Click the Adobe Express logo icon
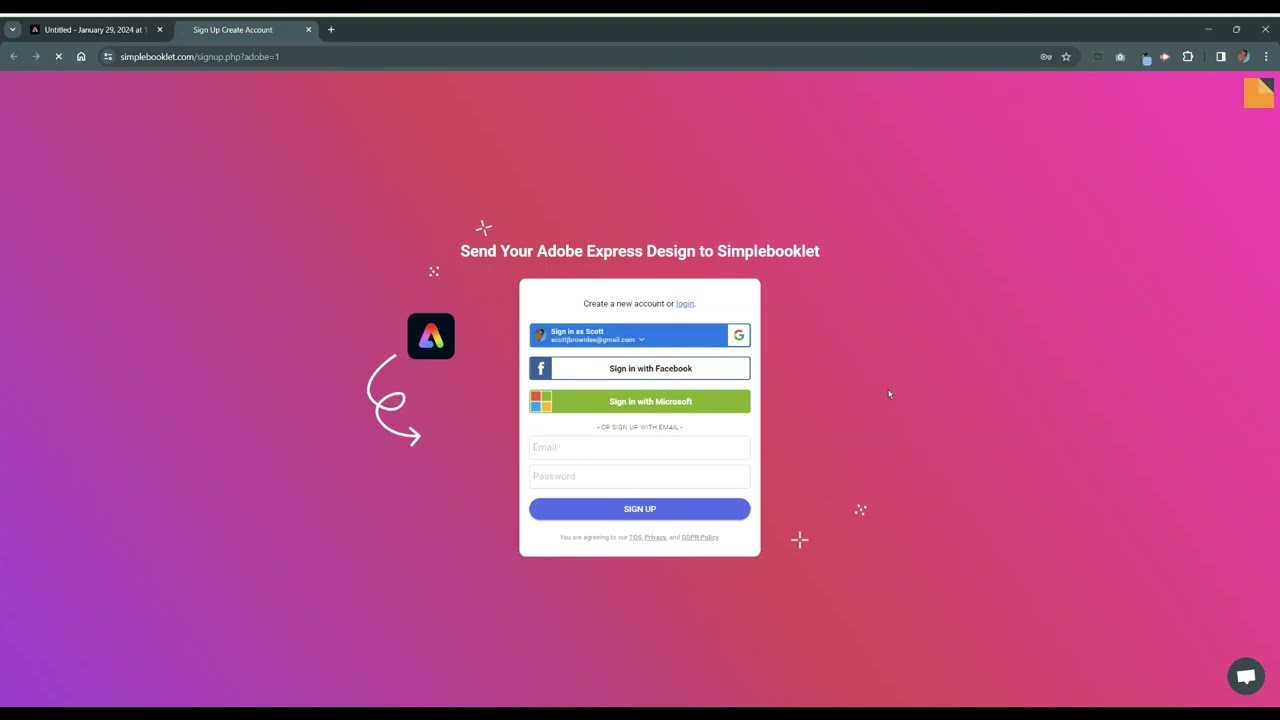Viewport: 1280px width, 720px height. tap(431, 336)
